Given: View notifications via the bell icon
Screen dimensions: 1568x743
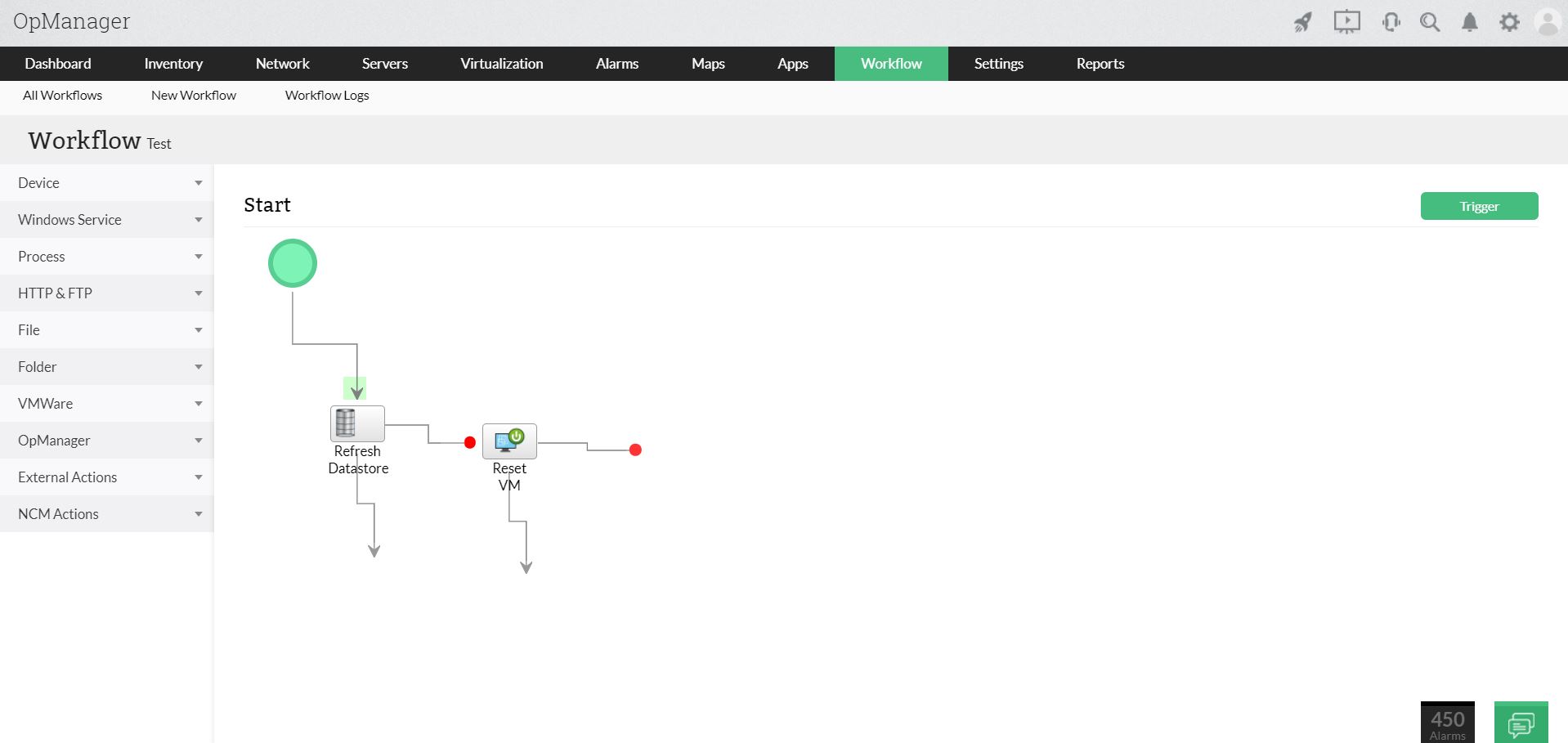Looking at the screenshot, I should [x=1469, y=22].
